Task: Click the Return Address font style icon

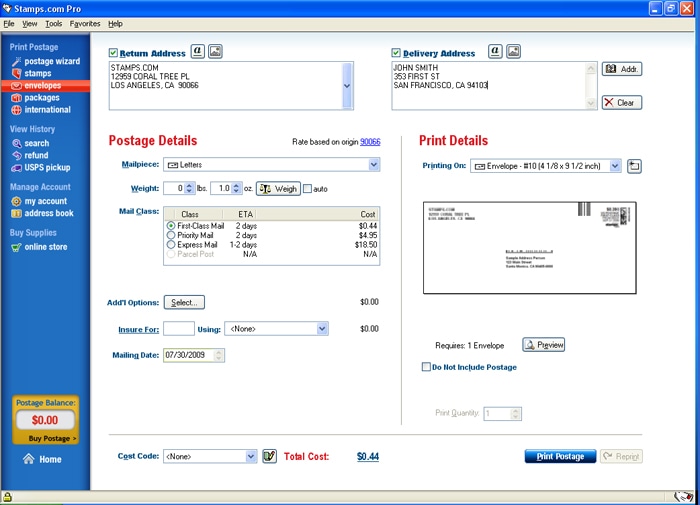Action: [x=198, y=52]
